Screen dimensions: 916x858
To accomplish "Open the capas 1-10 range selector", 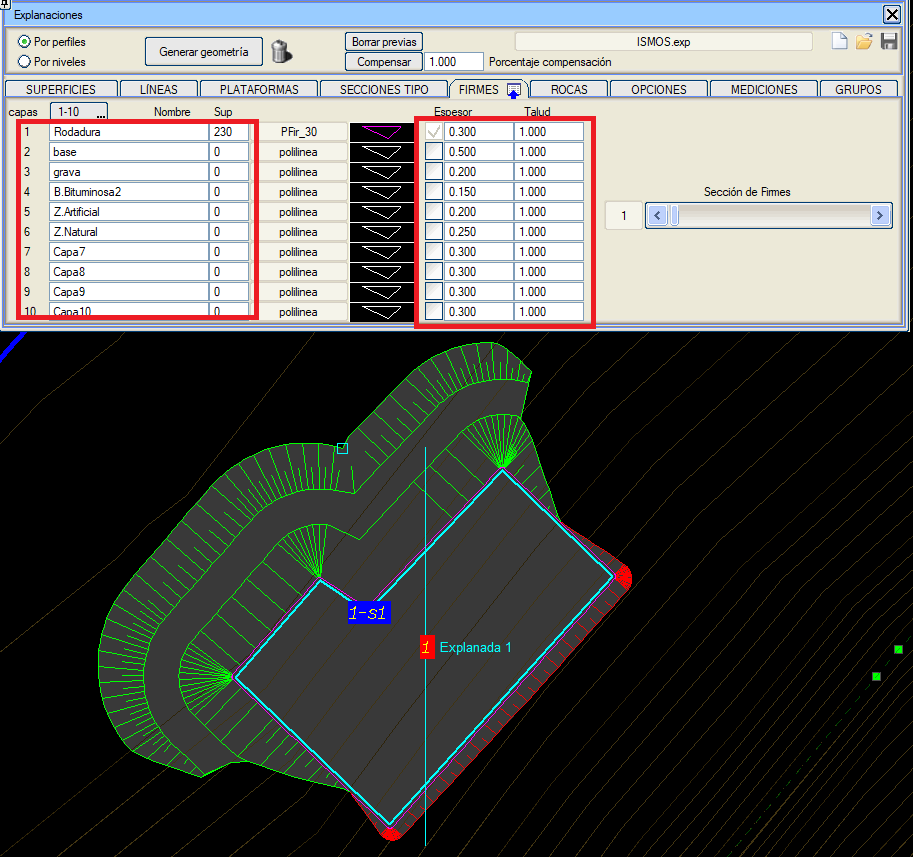I will pyautogui.click(x=79, y=111).
